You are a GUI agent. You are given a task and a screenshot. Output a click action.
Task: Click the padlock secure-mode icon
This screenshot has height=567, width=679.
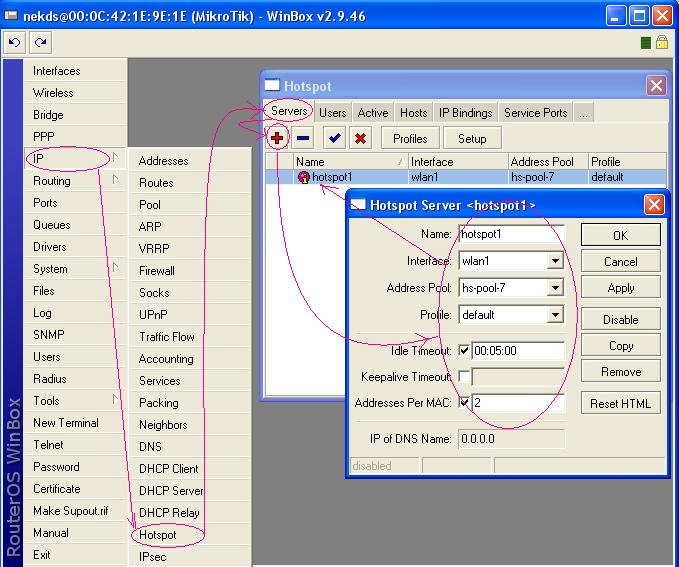(x=662, y=42)
